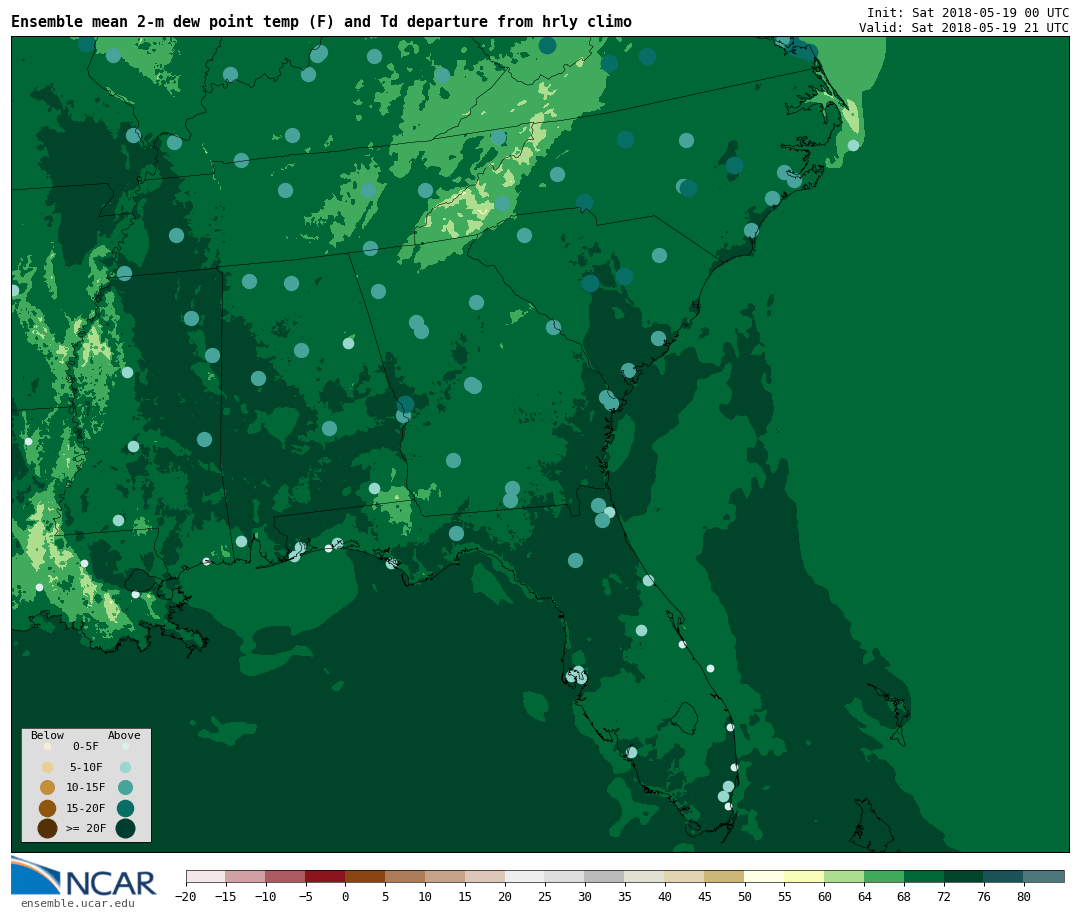The width and height of the screenshot is (1080, 915).
Task: Click the '20' colorbar tick label
Action: (505, 896)
